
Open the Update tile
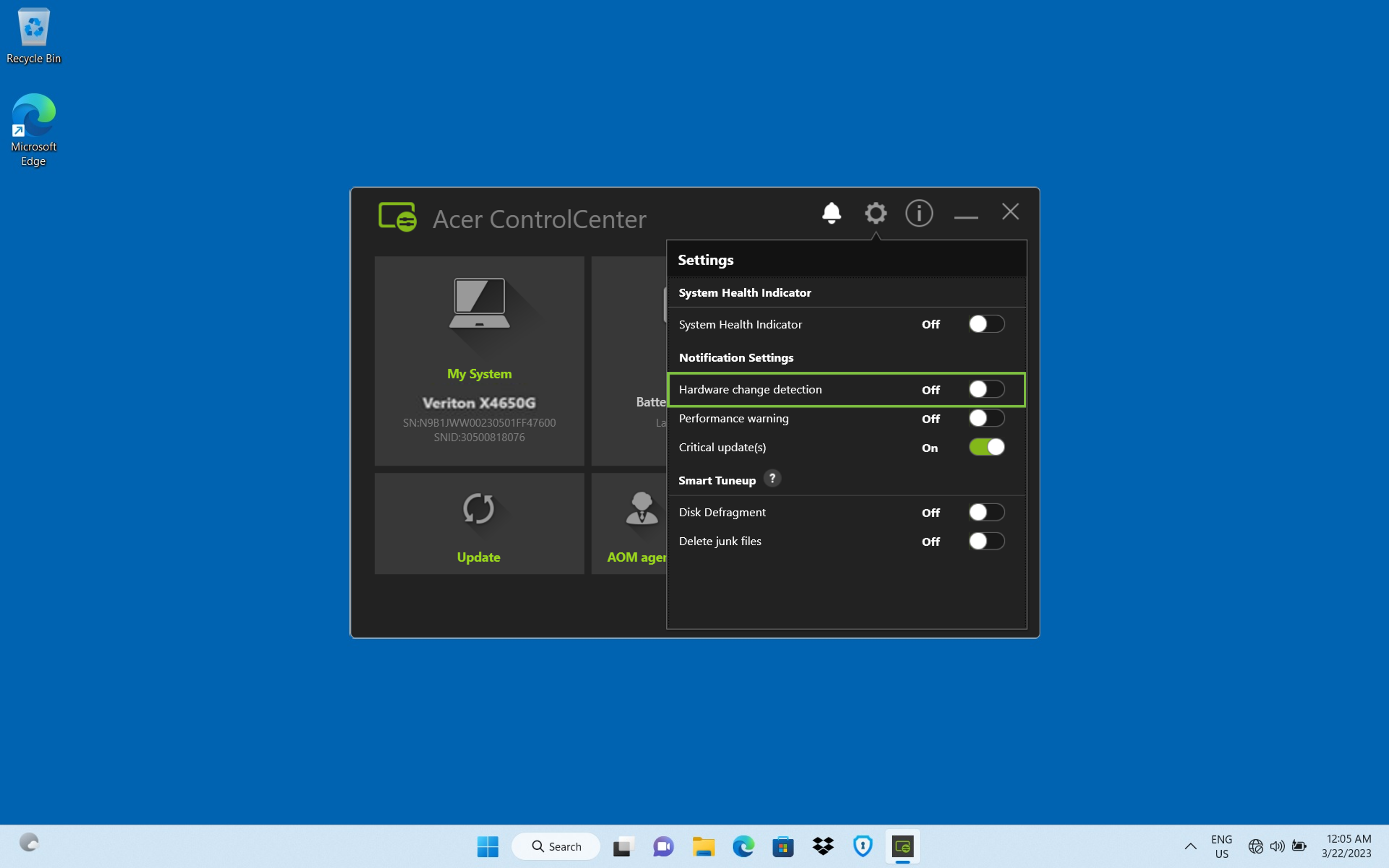click(x=479, y=523)
